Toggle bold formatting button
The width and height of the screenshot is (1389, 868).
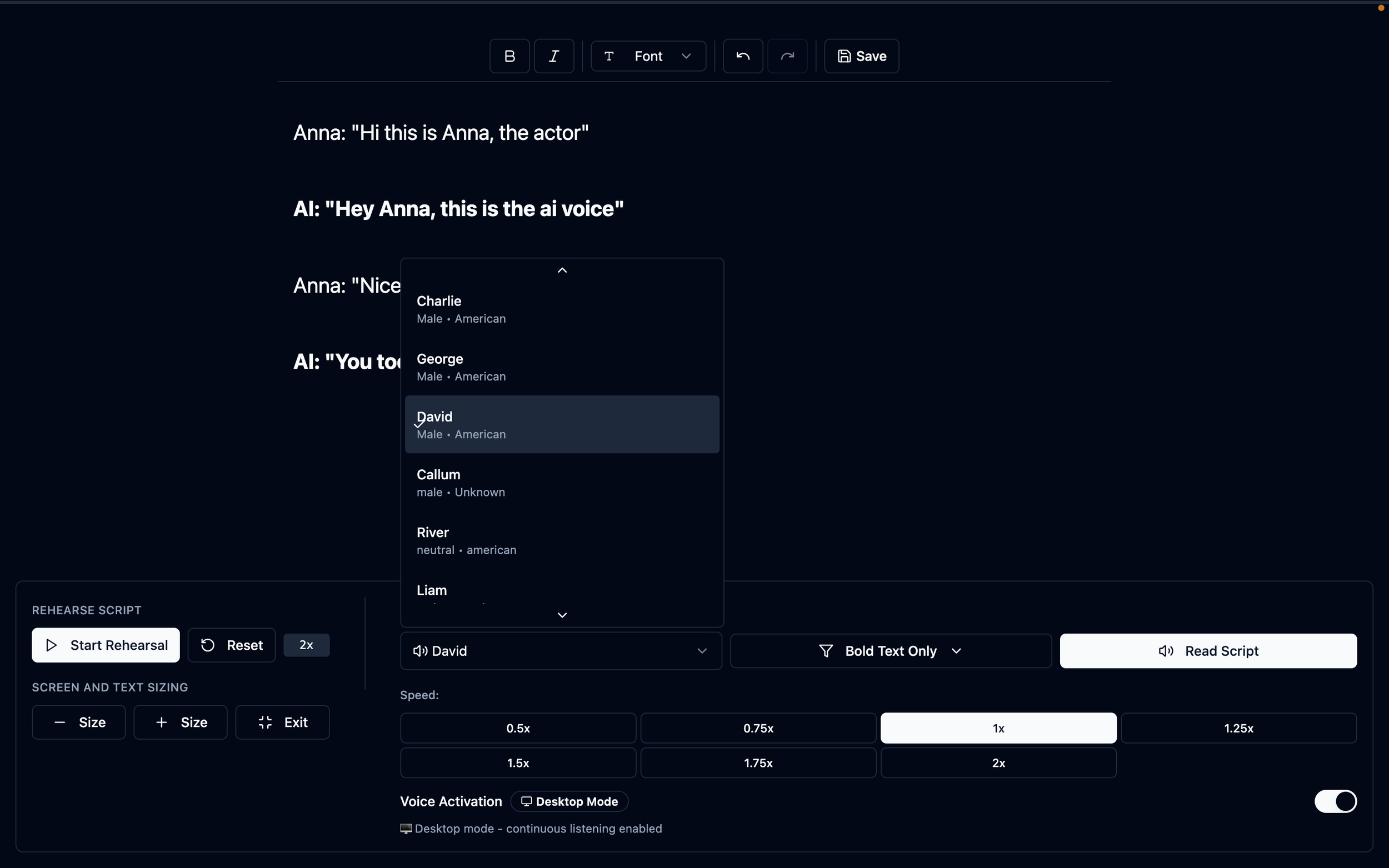[509, 56]
